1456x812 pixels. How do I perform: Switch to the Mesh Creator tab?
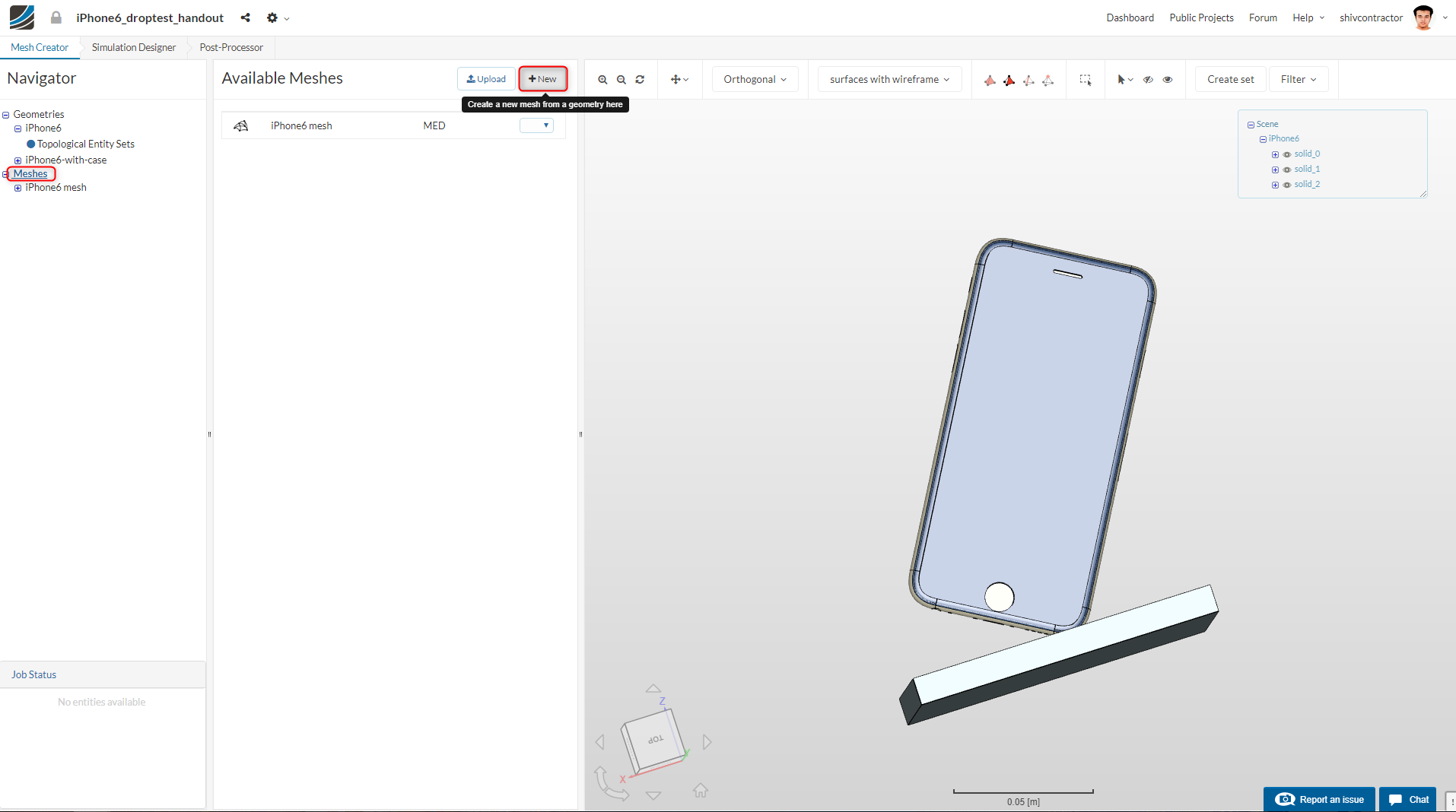[40, 47]
